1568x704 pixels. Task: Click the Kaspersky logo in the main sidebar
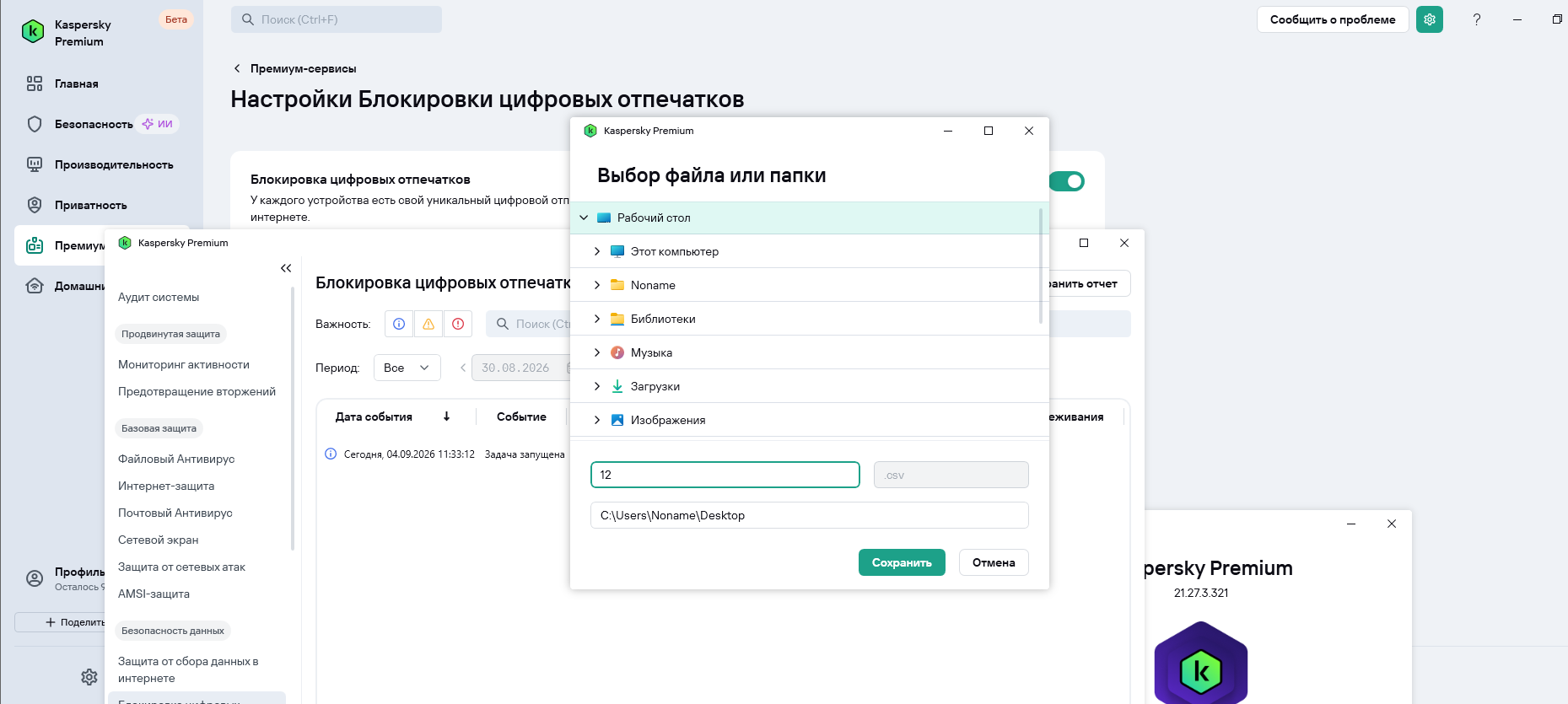pyautogui.click(x=33, y=32)
